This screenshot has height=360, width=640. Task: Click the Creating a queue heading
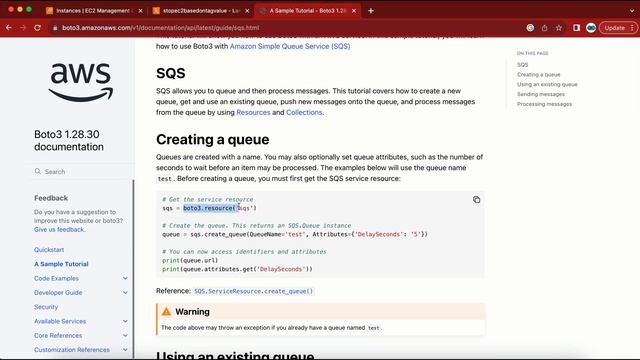(213, 139)
